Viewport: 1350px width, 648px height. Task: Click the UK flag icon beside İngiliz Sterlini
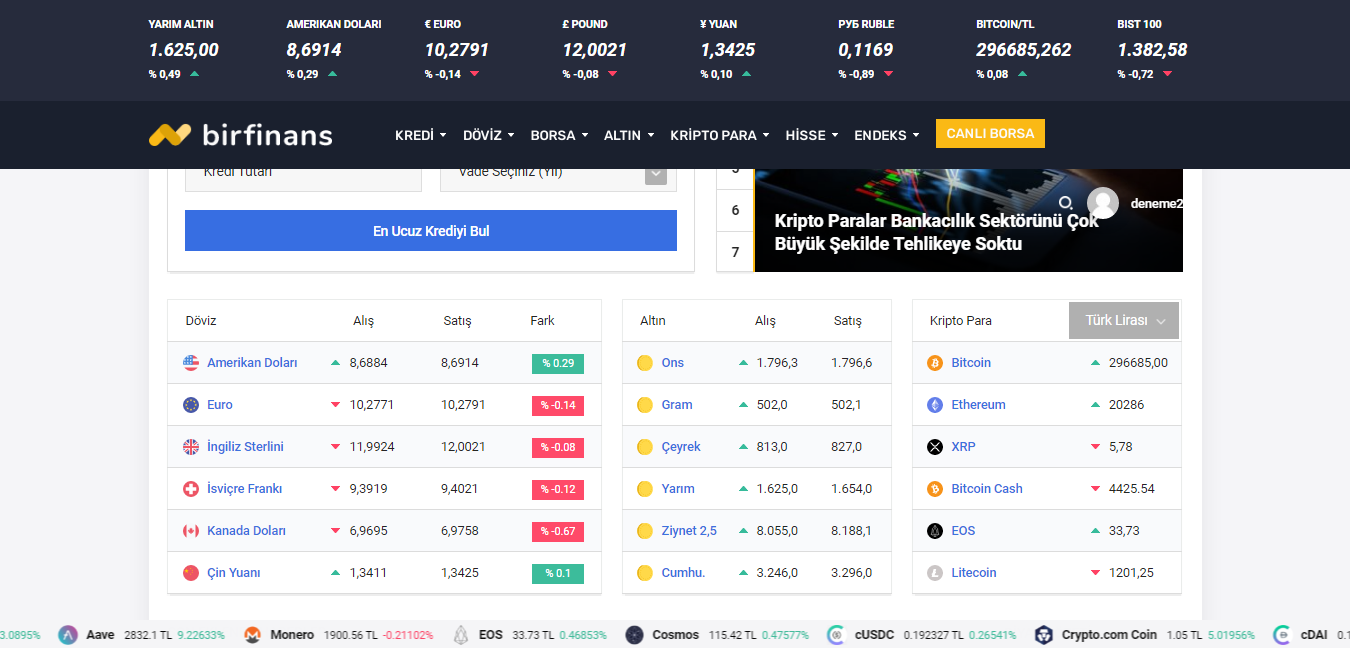coord(191,447)
